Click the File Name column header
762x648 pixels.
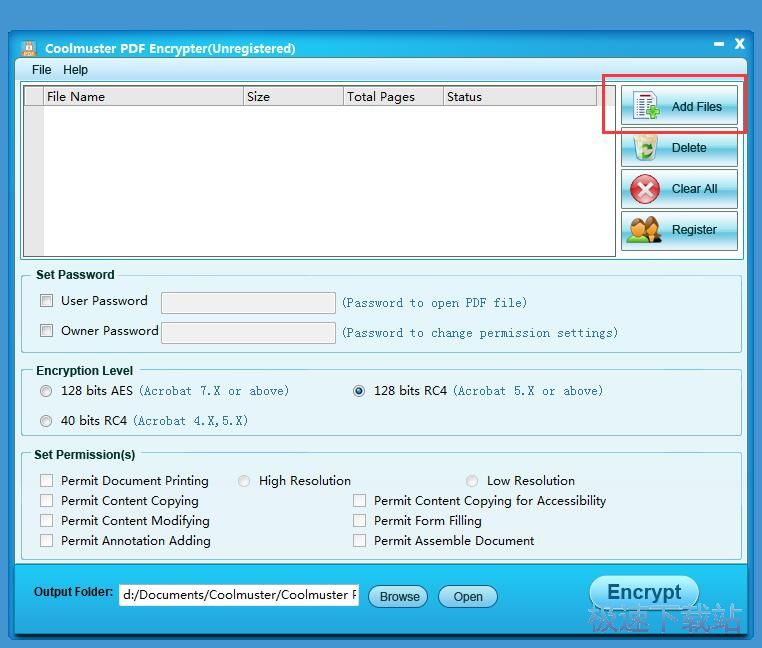coord(143,97)
